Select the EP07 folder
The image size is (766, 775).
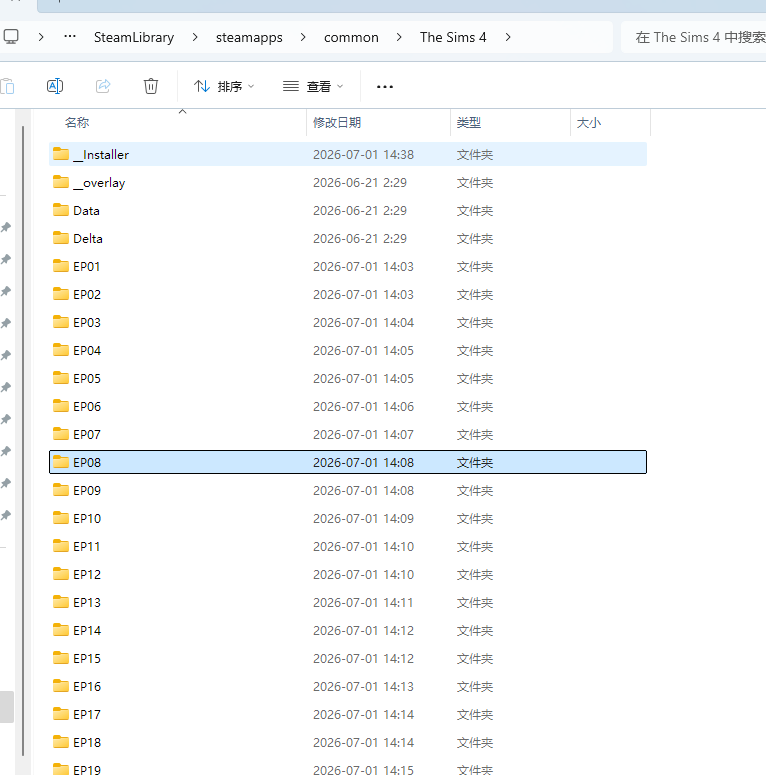pyautogui.click(x=348, y=434)
